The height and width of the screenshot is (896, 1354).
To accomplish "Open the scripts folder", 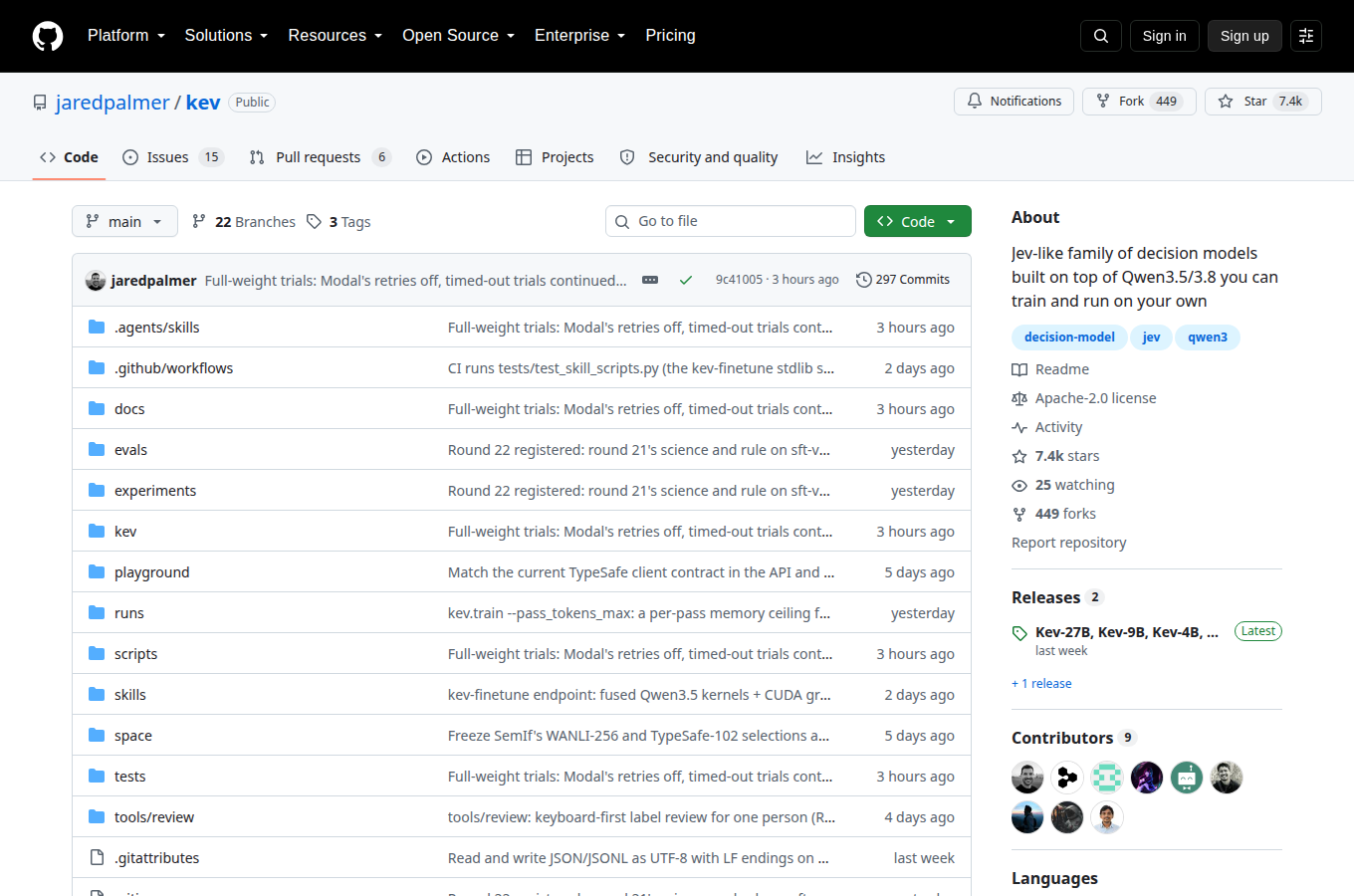I will [135, 654].
